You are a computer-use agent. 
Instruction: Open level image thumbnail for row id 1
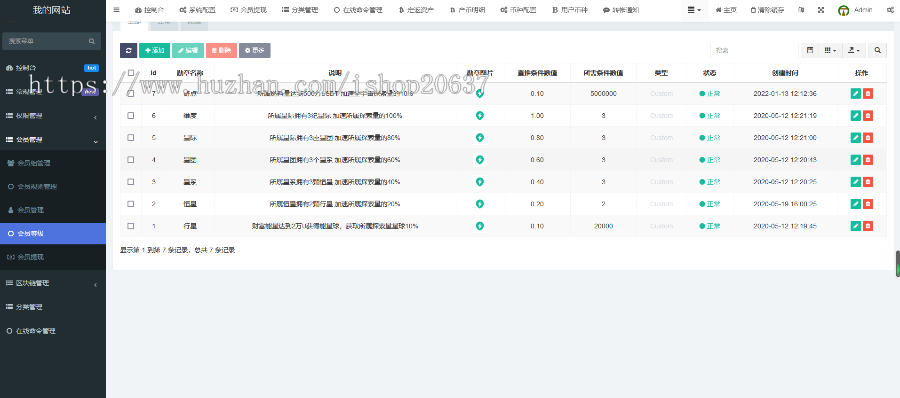pyautogui.click(x=480, y=226)
